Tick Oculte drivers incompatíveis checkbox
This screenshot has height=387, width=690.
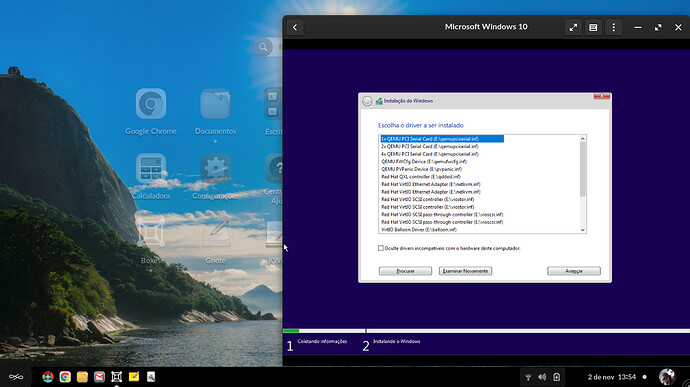coord(381,248)
